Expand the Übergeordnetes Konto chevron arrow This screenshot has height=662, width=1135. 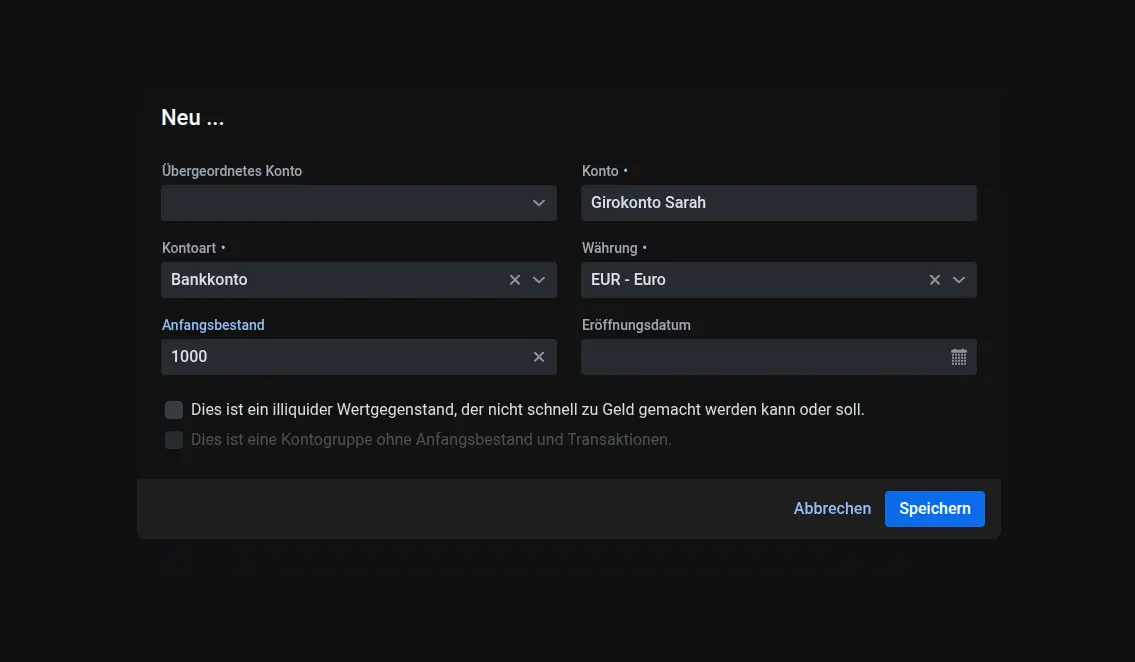(x=539, y=203)
